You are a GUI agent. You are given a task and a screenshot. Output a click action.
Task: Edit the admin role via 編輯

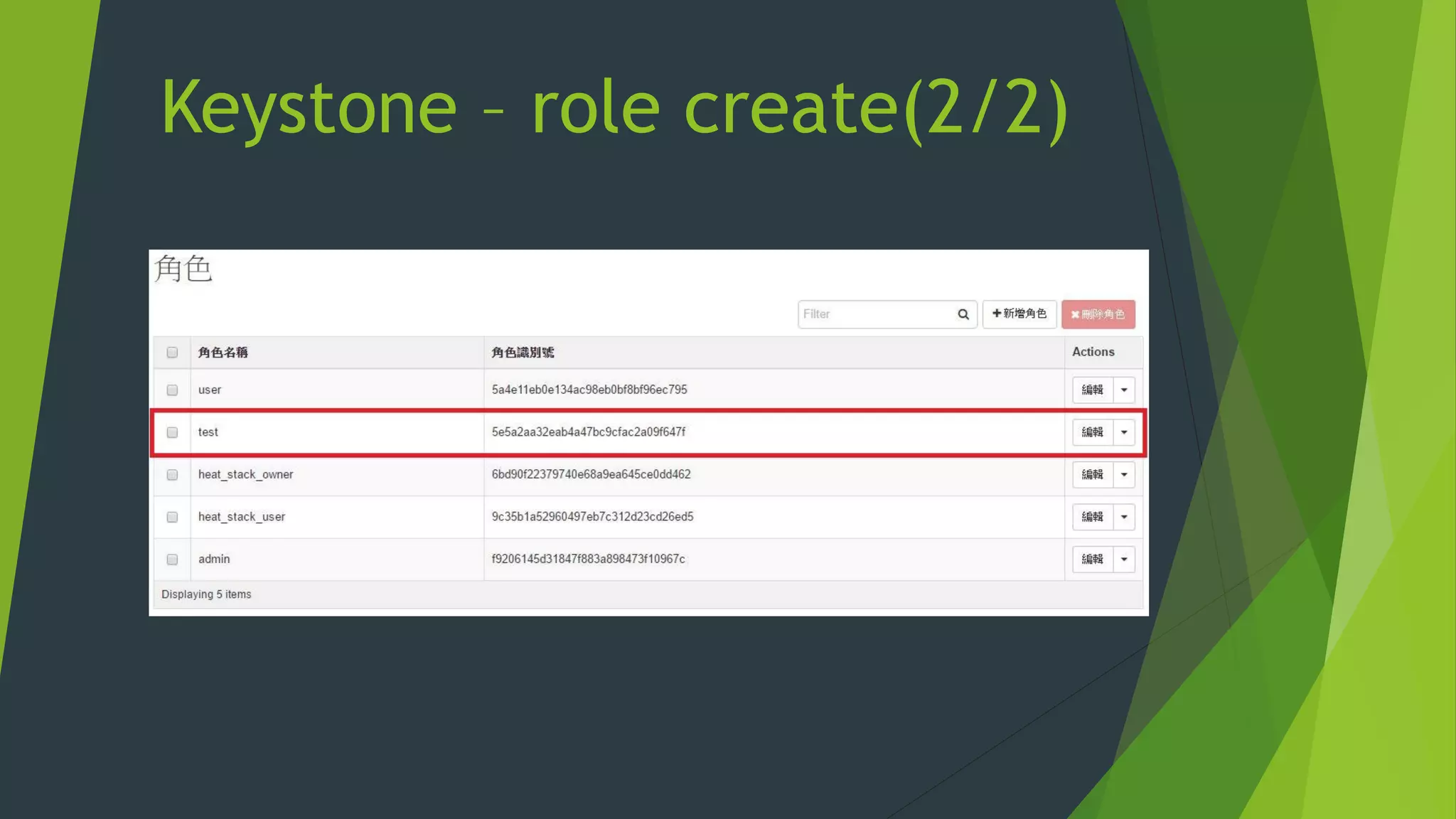tap(1093, 559)
